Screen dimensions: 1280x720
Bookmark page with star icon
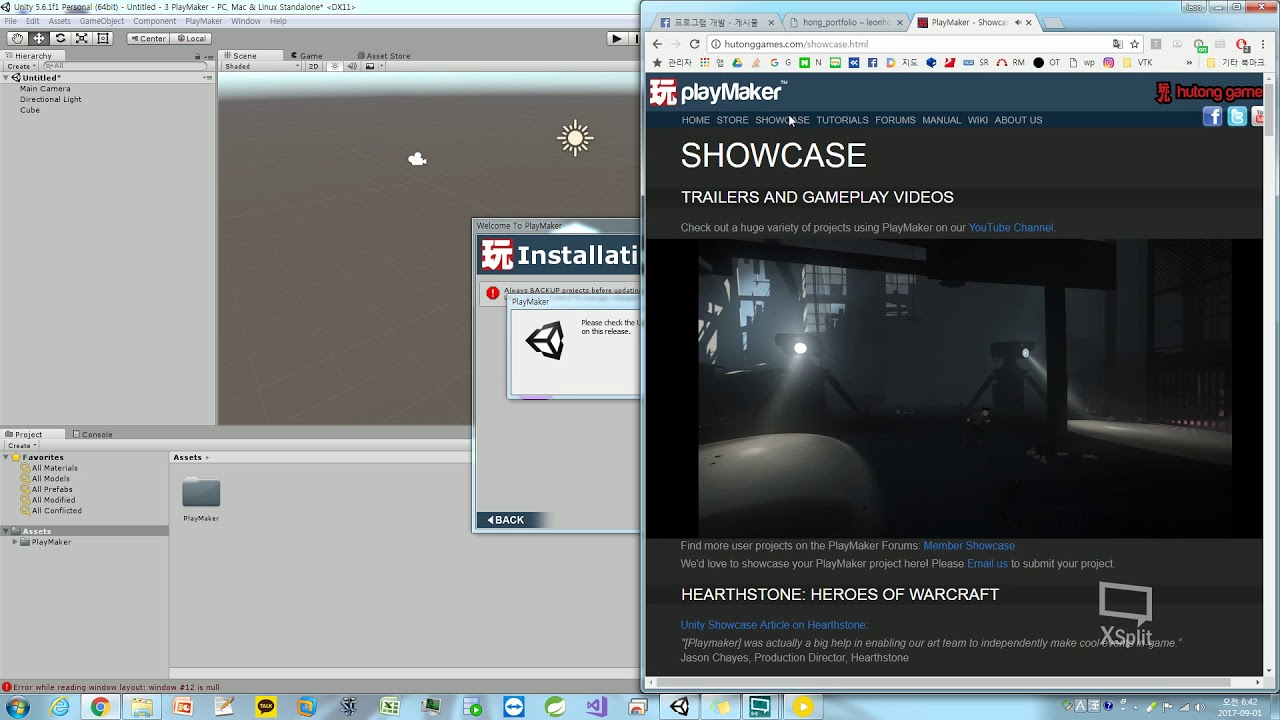[x=1134, y=44]
